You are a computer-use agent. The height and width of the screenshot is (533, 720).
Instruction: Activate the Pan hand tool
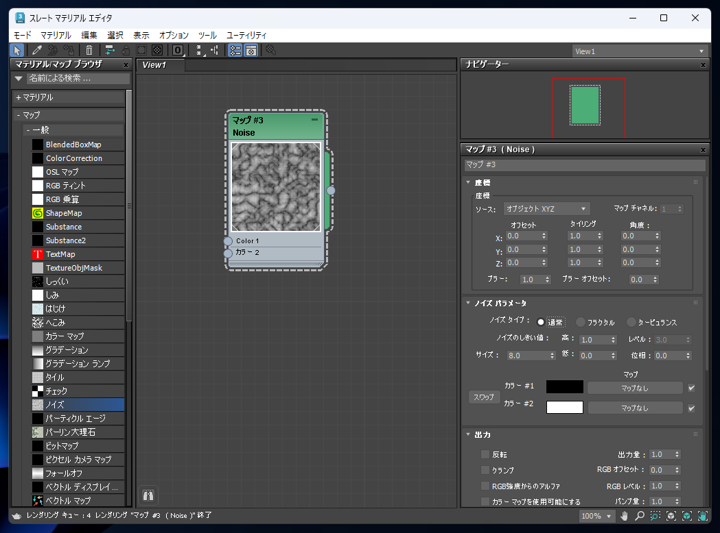tap(624, 516)
